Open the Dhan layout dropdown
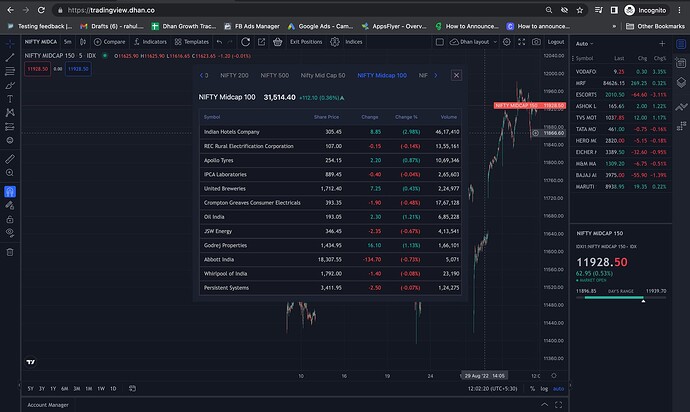Image resolution: width=690 pixels, height=412 pixels. 473,42
